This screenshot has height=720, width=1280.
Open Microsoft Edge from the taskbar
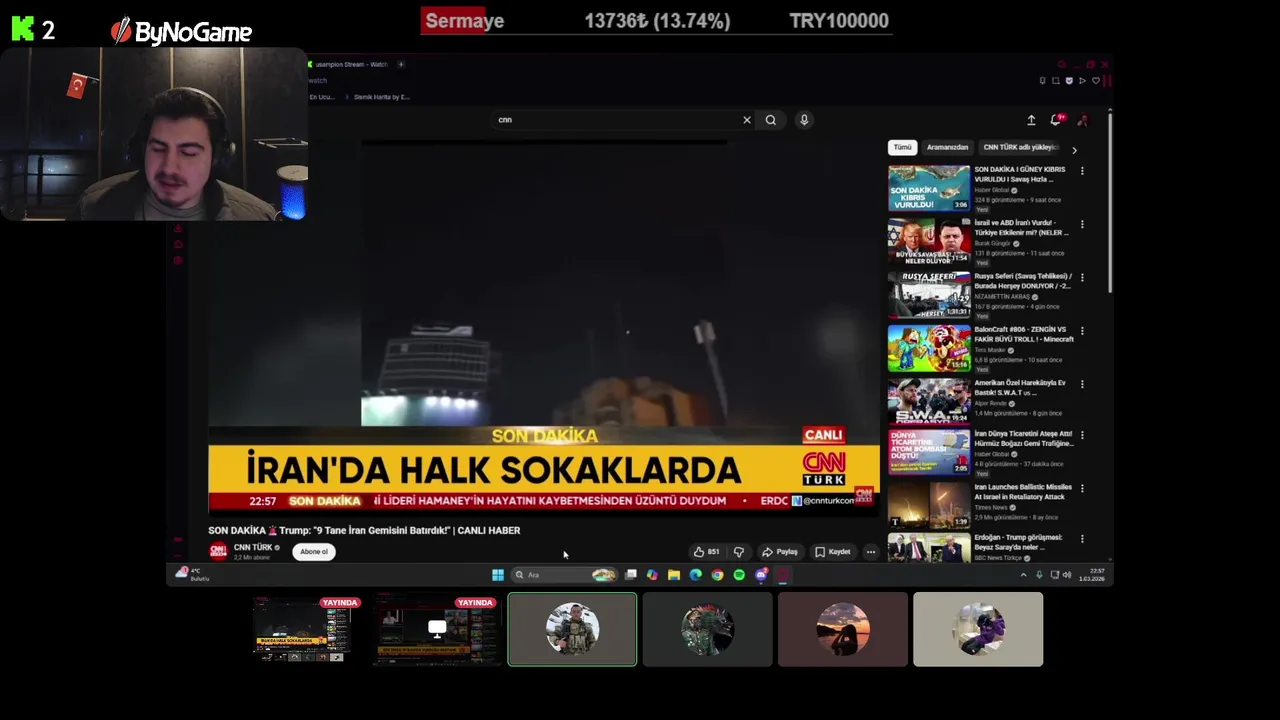coord(696,575)
